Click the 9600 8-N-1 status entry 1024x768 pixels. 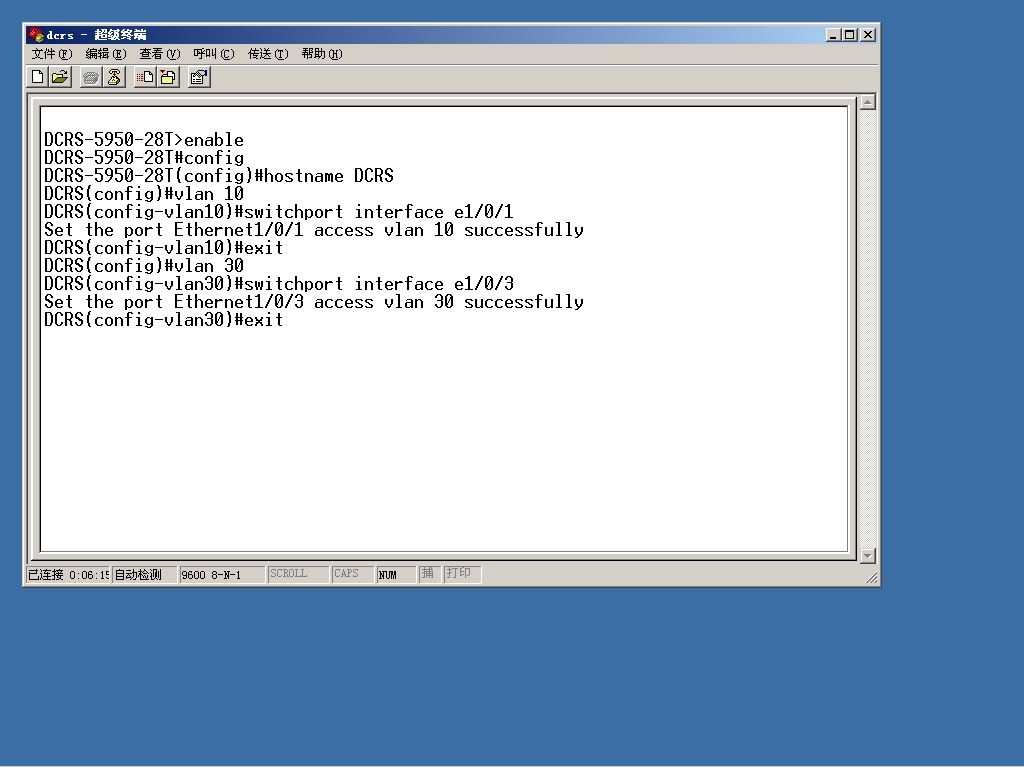point(222,575)
